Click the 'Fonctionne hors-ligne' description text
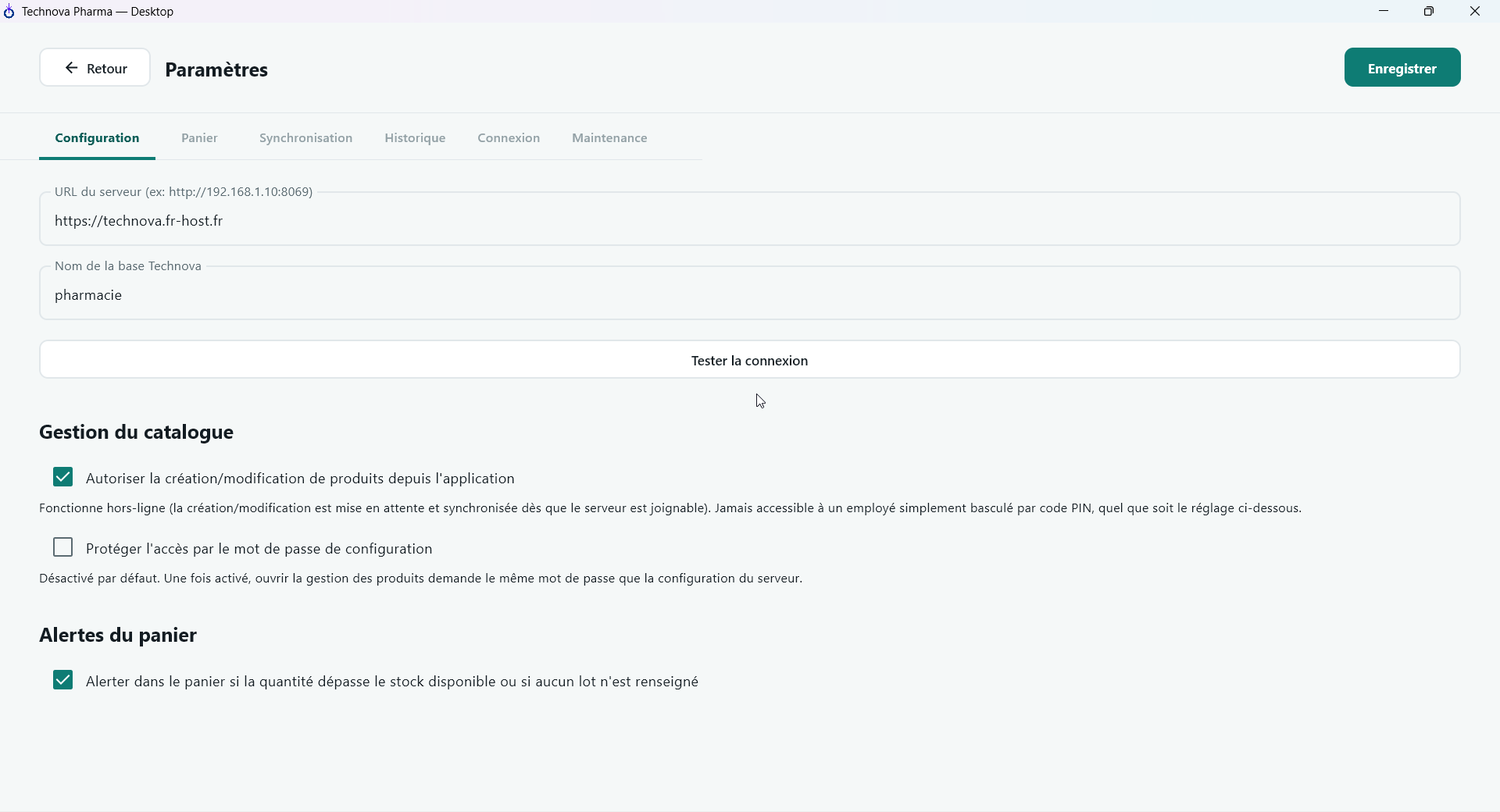Image resolution: width=1500 pixels, height=812 pixels. (670, 508)
